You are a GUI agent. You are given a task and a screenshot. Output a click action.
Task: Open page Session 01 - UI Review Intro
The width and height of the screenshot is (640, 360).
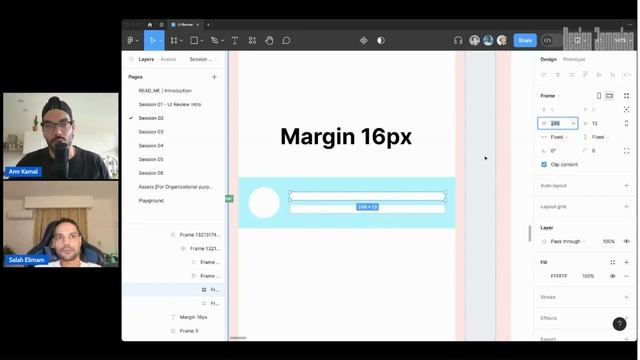(170, 104)
